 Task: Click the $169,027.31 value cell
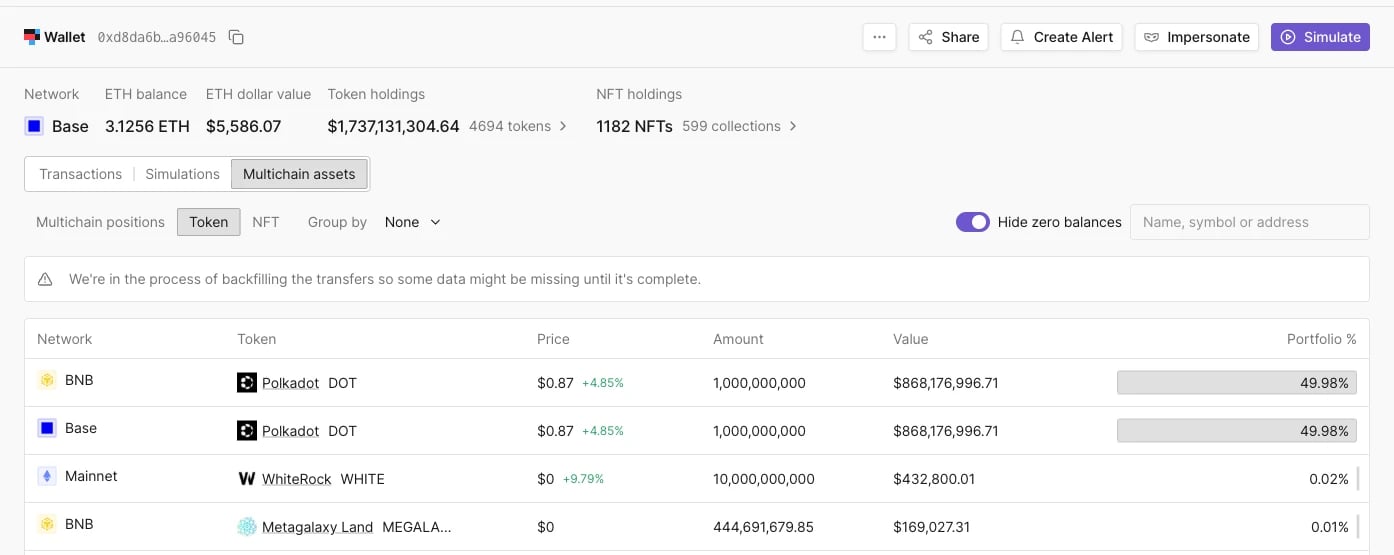click(x=932, y=527)
